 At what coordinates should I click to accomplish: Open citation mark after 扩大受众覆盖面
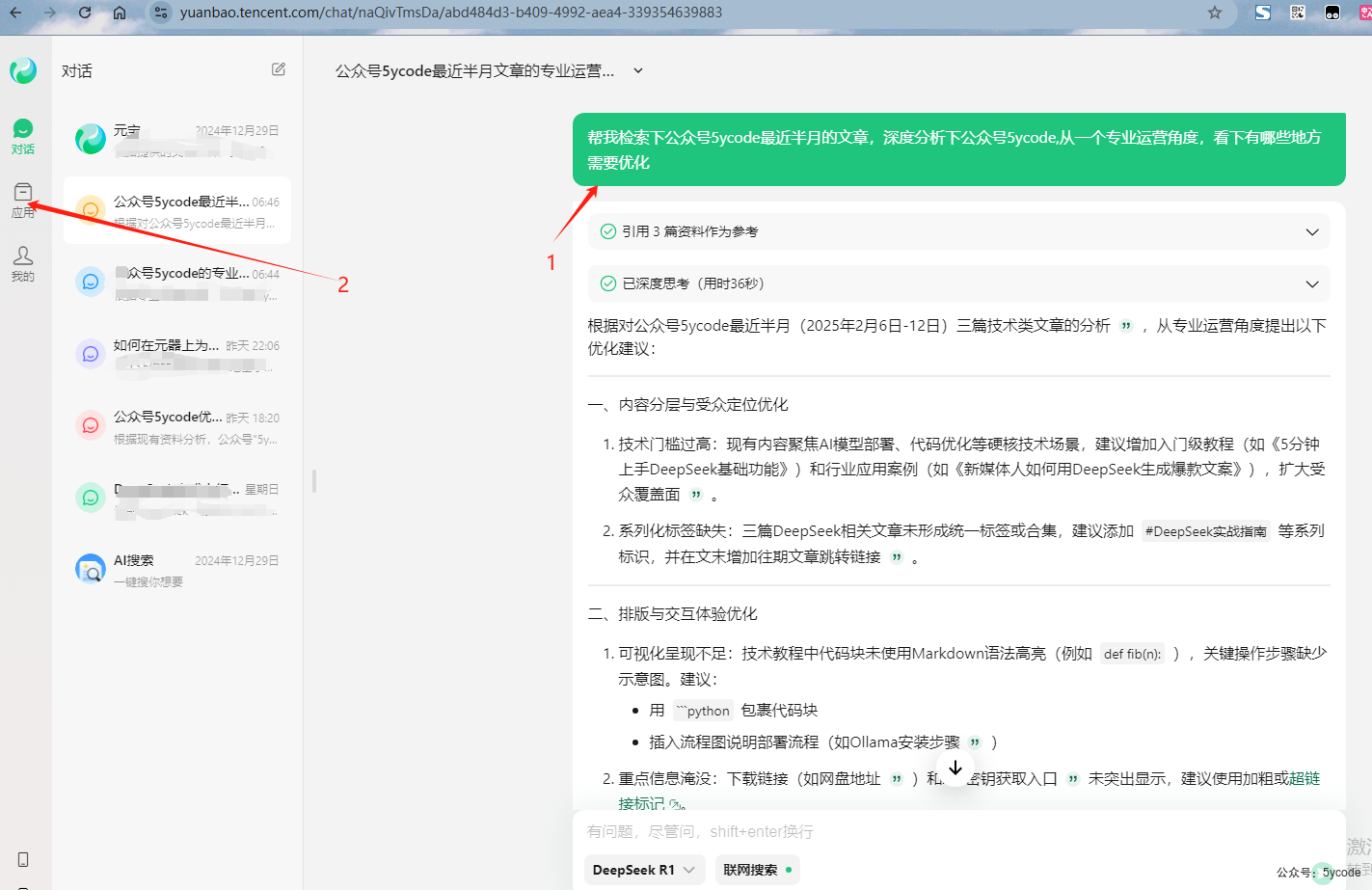[x=696, y=494]
